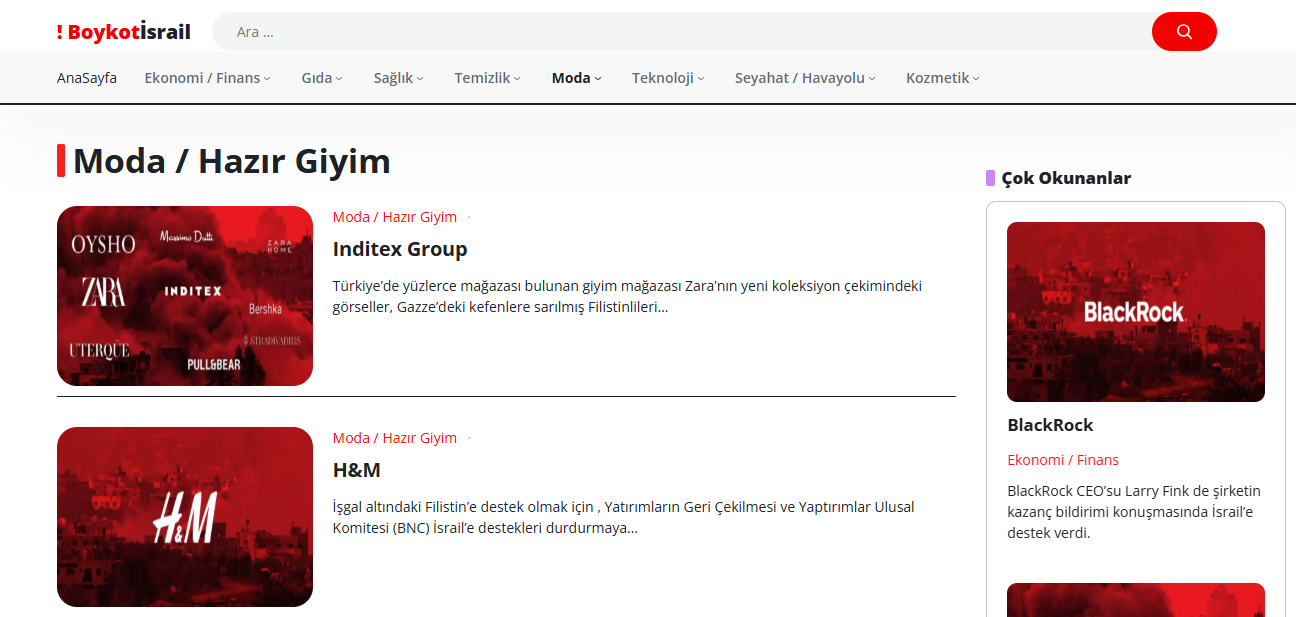Open the BlackRock sidebar thumbnail image
The height and width of the screenshot is (617, 1296).
1135,312
